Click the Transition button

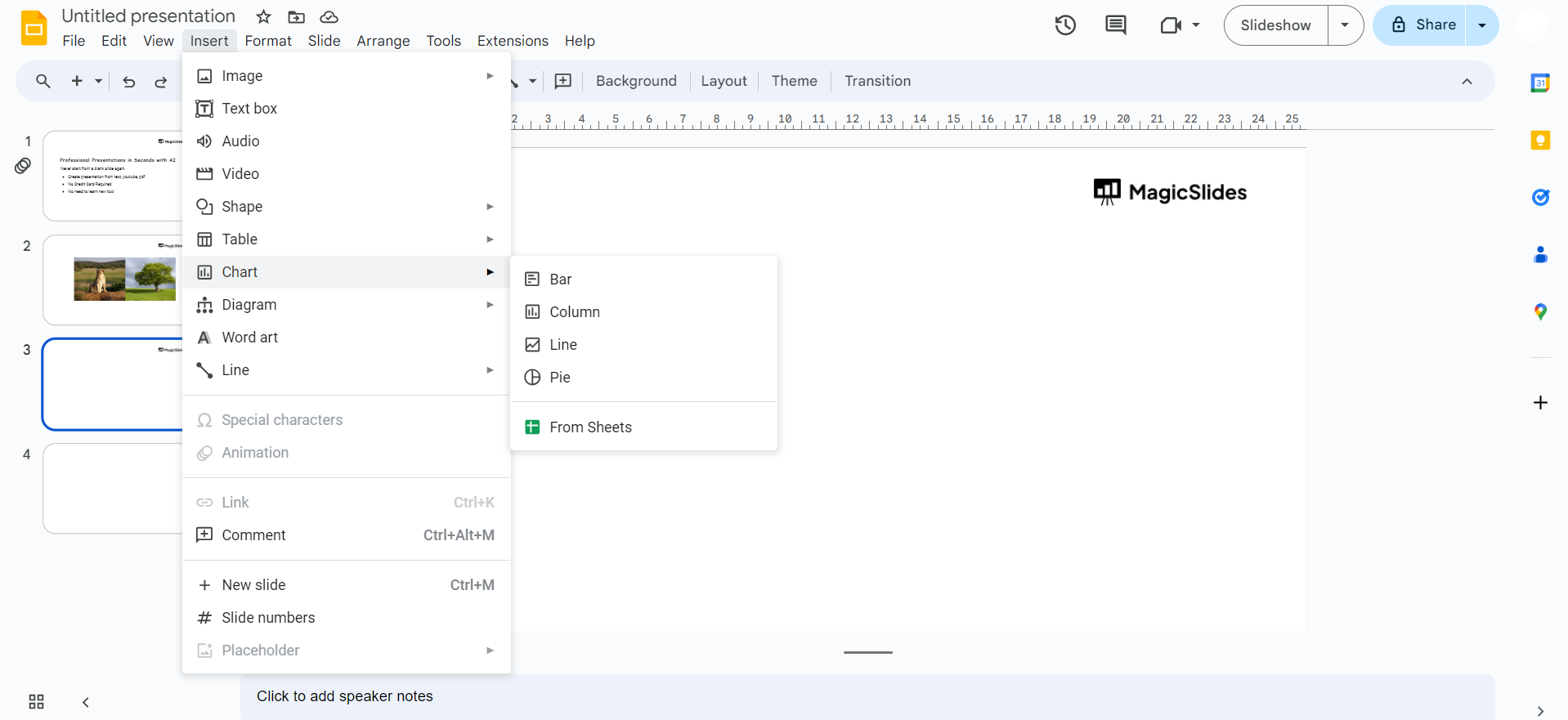[877, 81]
